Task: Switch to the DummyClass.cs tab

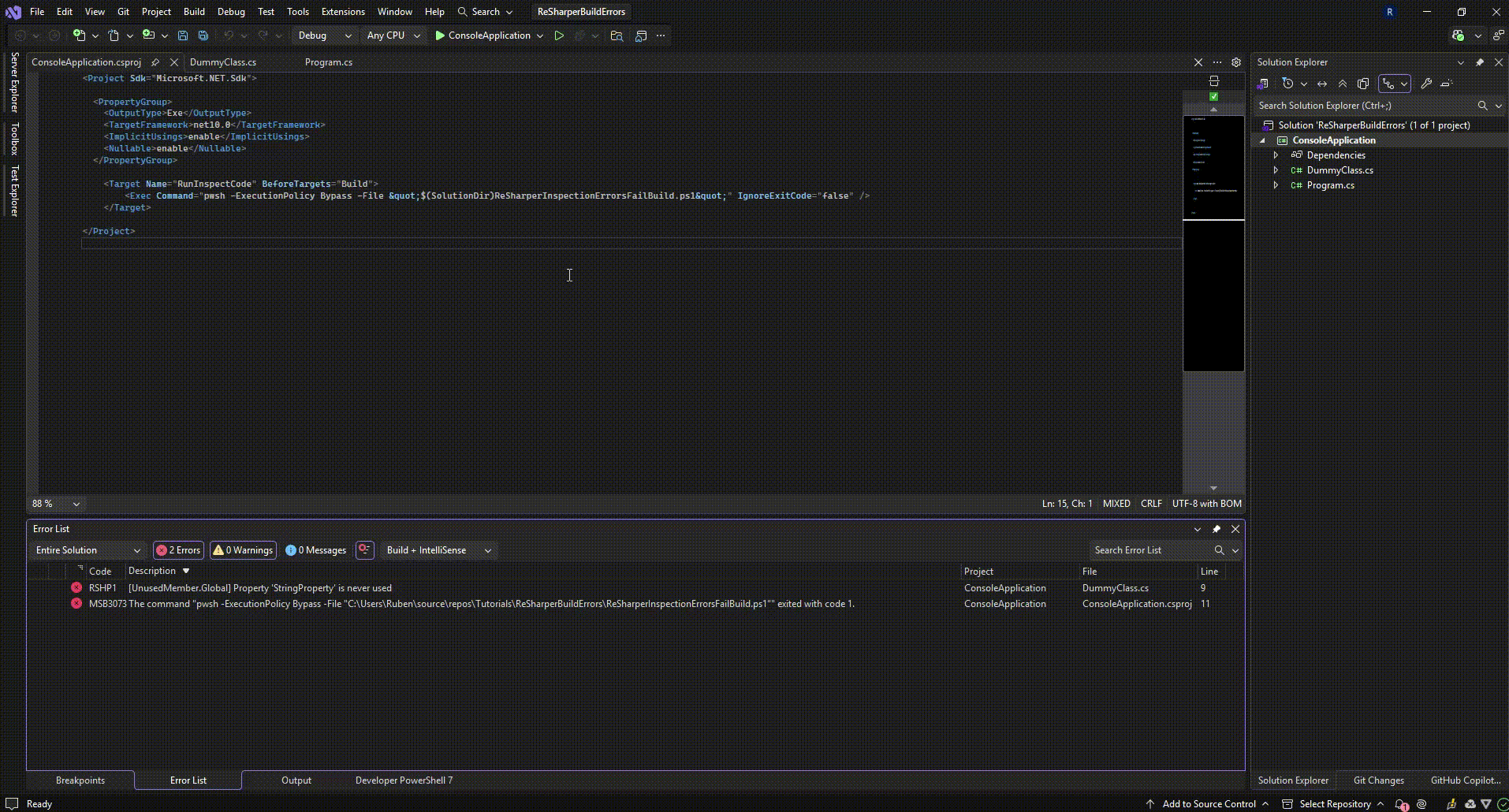Action: (223, 62)
